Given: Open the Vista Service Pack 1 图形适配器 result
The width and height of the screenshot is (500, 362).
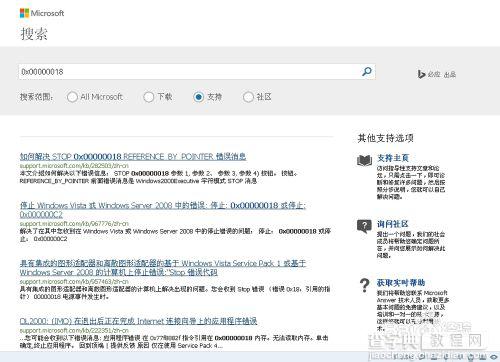Looking at the screenshot, I should (x=163, y=268).
